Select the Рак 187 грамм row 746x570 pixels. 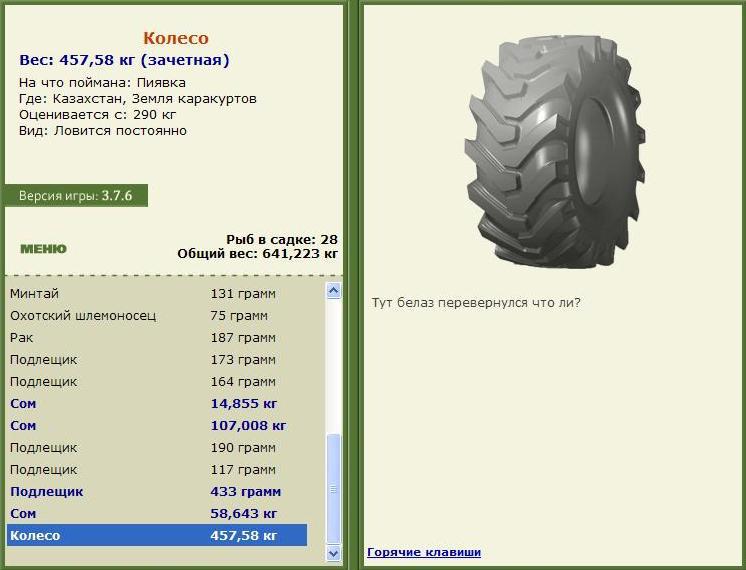click(157, 337)
